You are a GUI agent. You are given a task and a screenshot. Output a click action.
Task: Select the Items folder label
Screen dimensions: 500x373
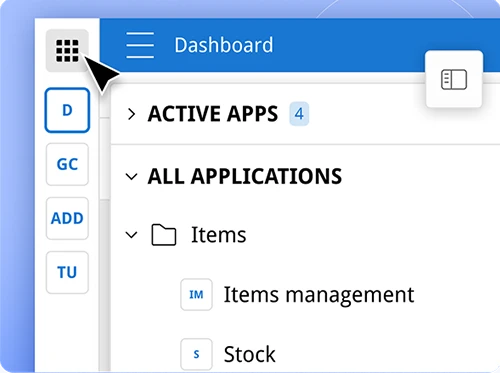pyautogui.click(x=218, y=235)
